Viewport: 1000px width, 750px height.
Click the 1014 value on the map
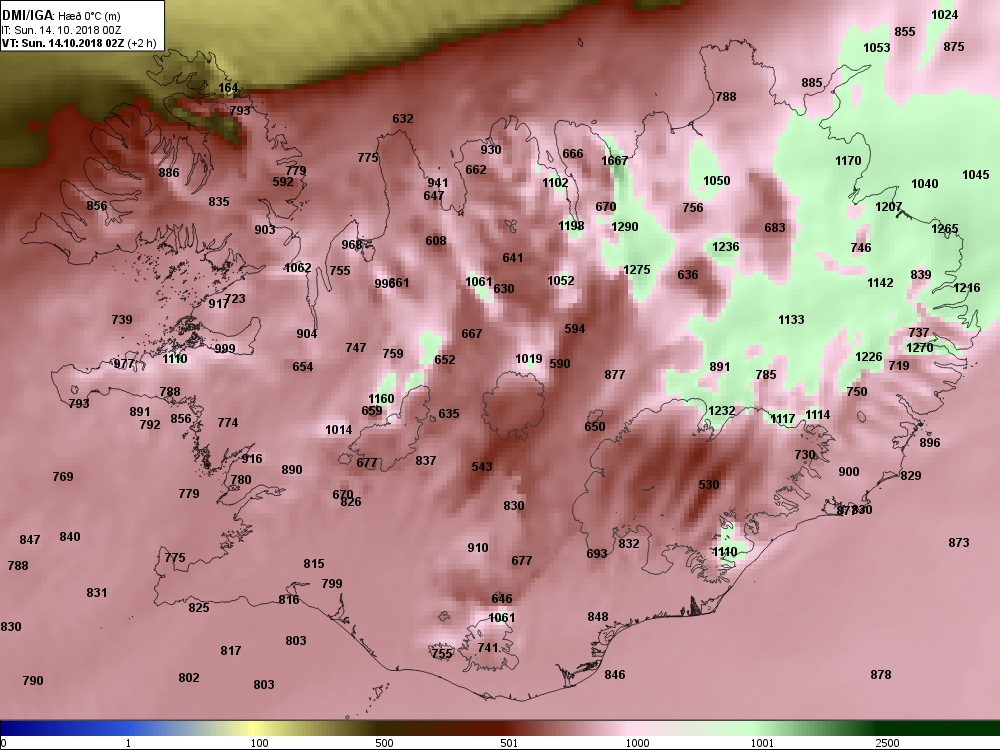[x=338, y=430]
